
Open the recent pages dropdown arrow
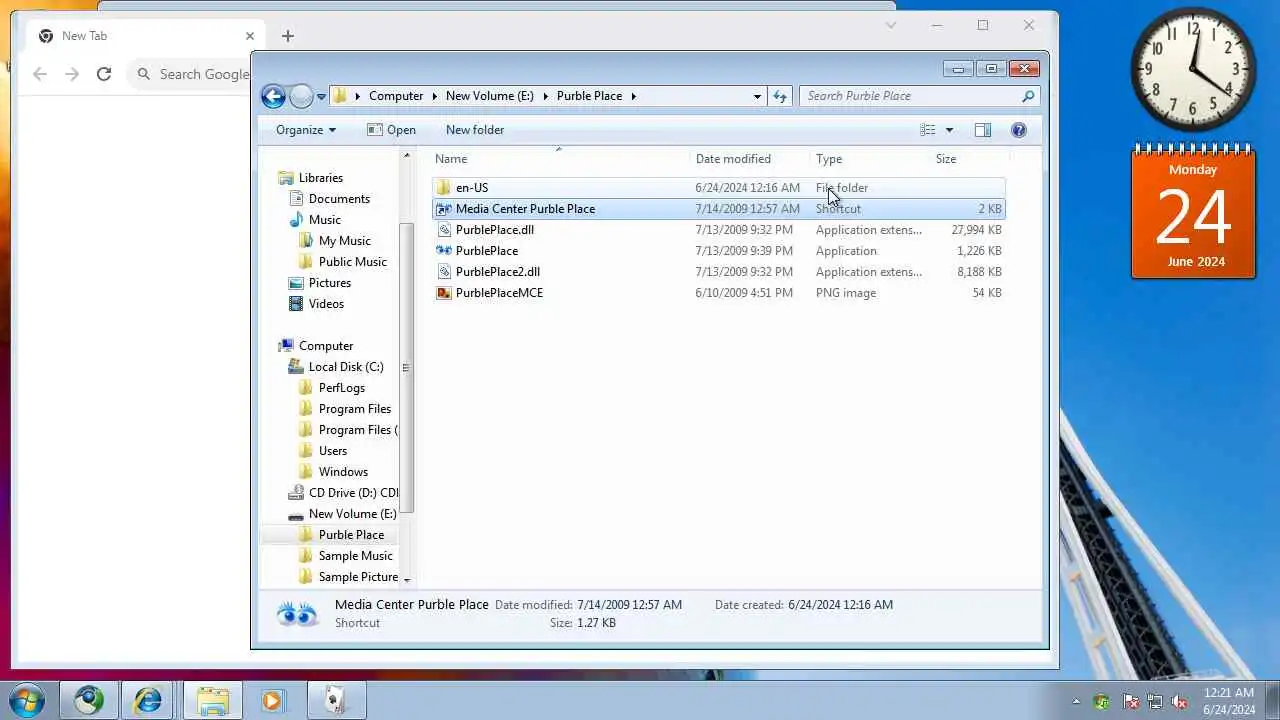pyautogui.click(x=321, y=97)
